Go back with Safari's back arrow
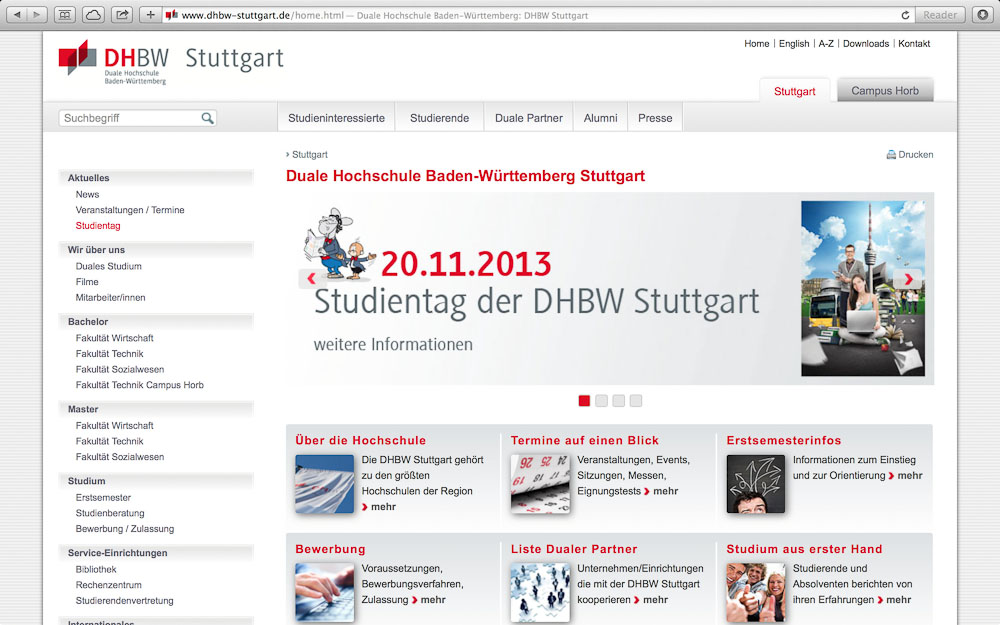 pos(17,15)
